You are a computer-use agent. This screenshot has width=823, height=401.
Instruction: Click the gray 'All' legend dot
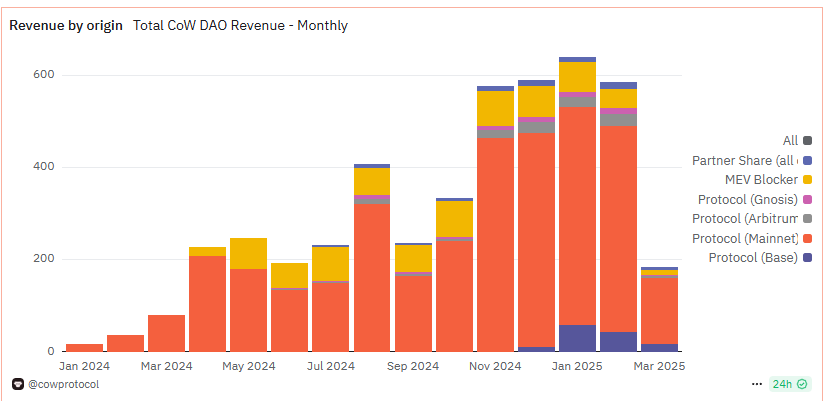coord(807,141)
